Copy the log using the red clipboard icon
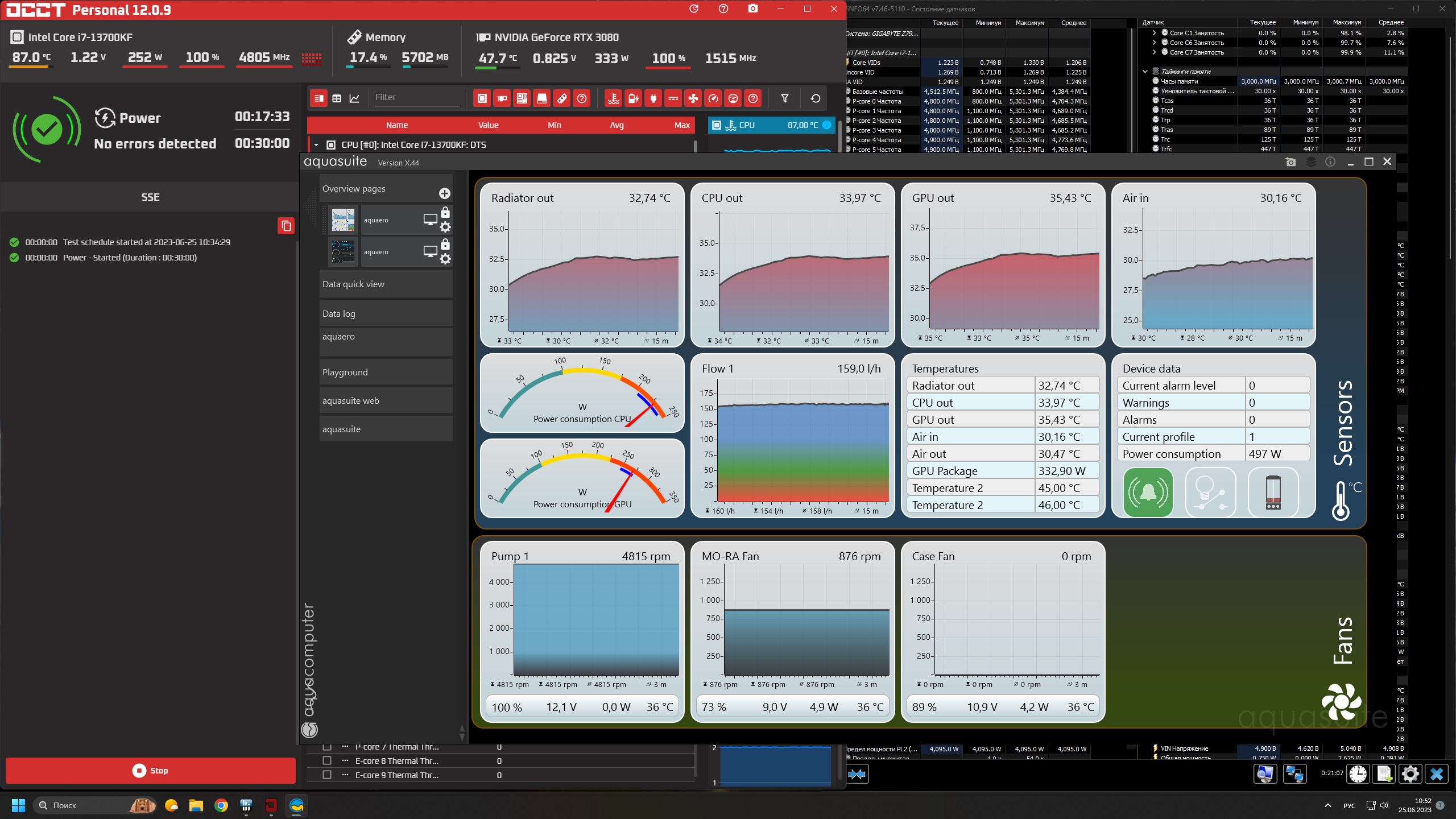 286,226
